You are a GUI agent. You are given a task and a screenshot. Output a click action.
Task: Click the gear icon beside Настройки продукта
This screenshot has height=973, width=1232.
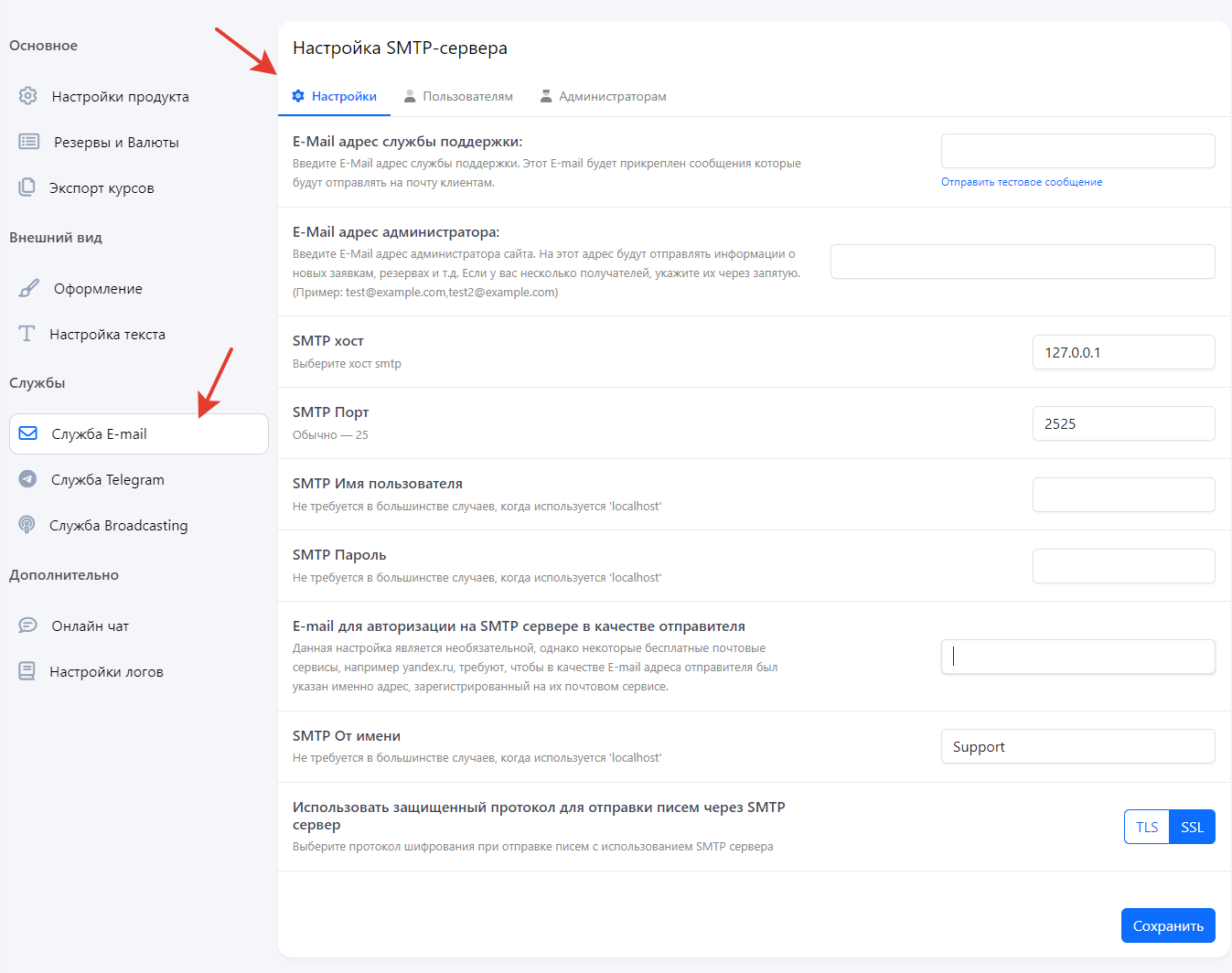point(28,96)
